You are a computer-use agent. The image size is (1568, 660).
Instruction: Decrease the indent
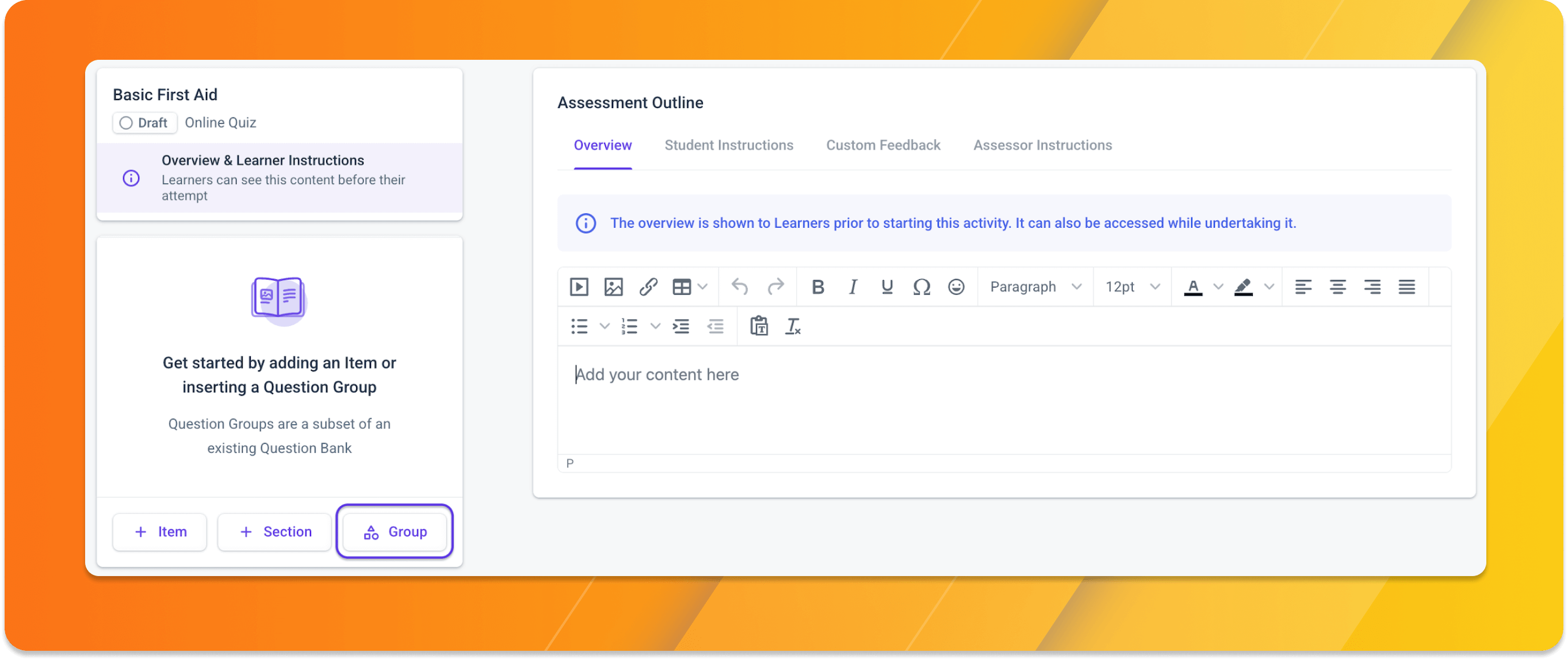point(715,327)
